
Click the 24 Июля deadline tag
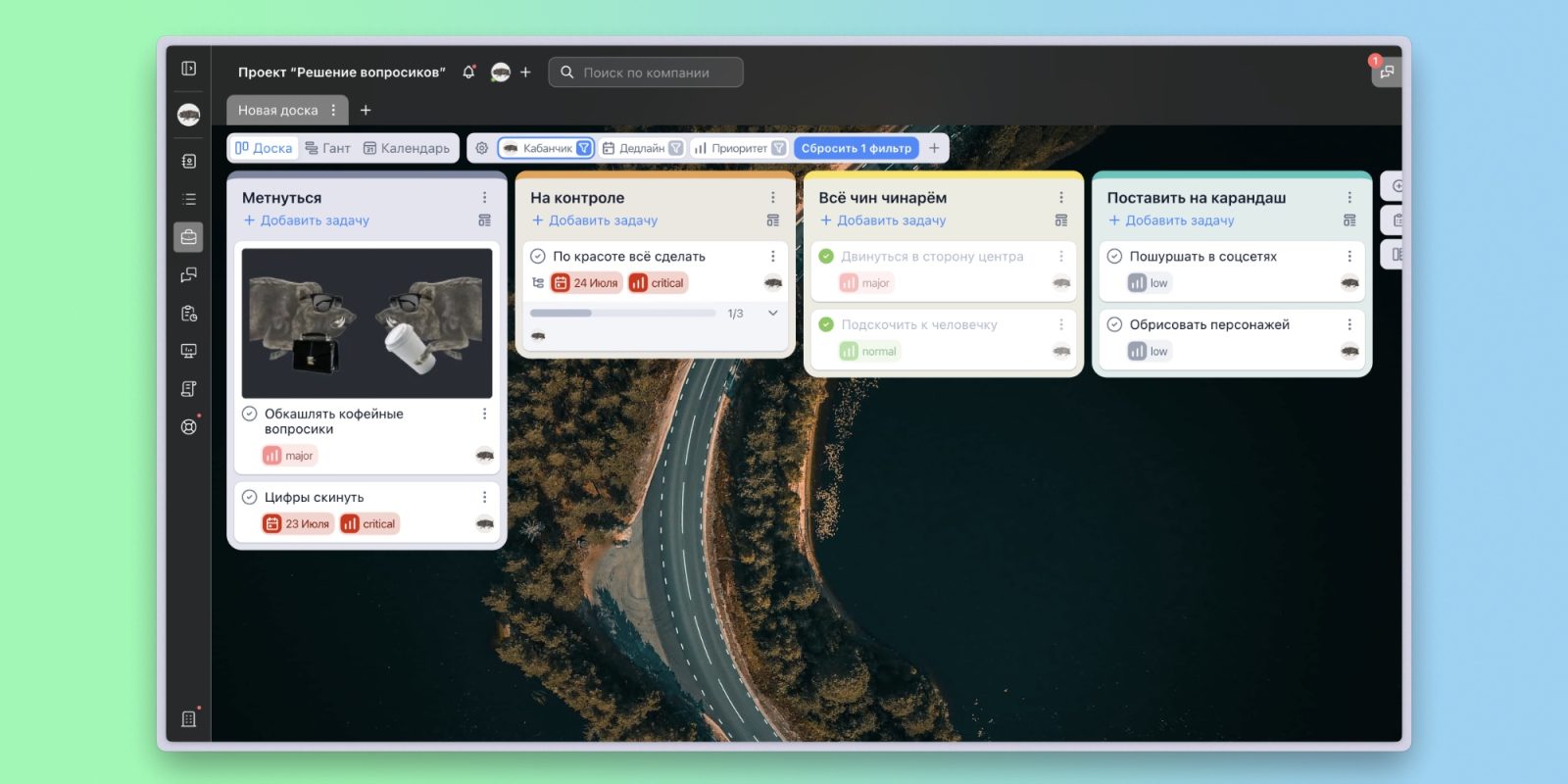click(586, 283)
